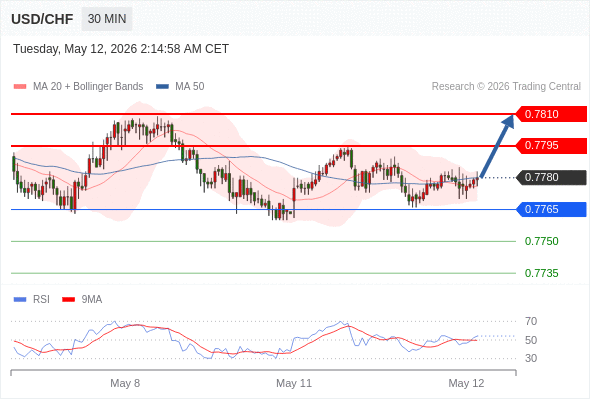Click the 9MA red legend swatch

(68, 300)
